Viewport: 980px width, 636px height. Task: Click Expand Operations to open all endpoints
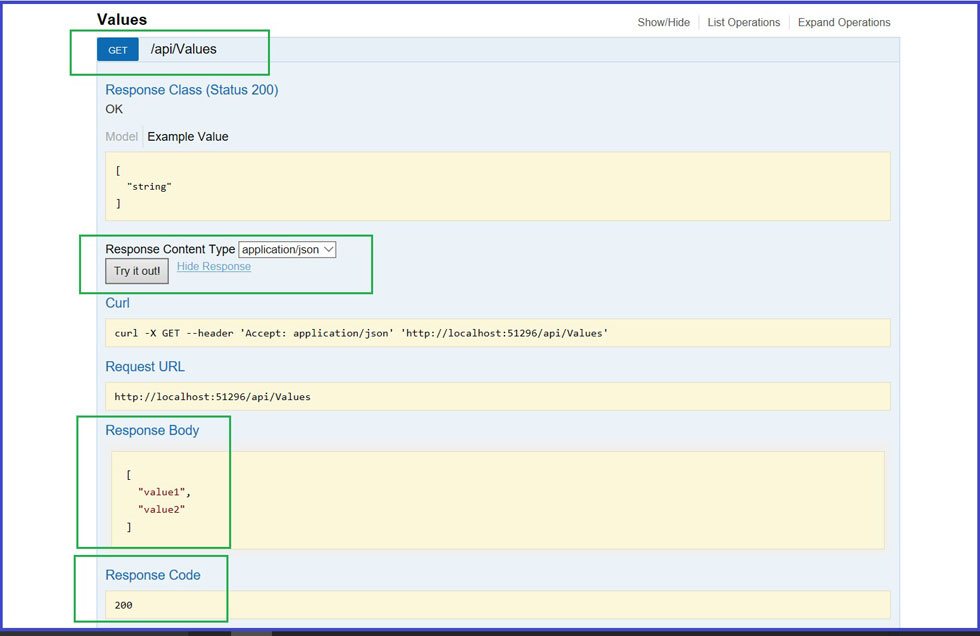pyautogui.click(x=843, y=21)
